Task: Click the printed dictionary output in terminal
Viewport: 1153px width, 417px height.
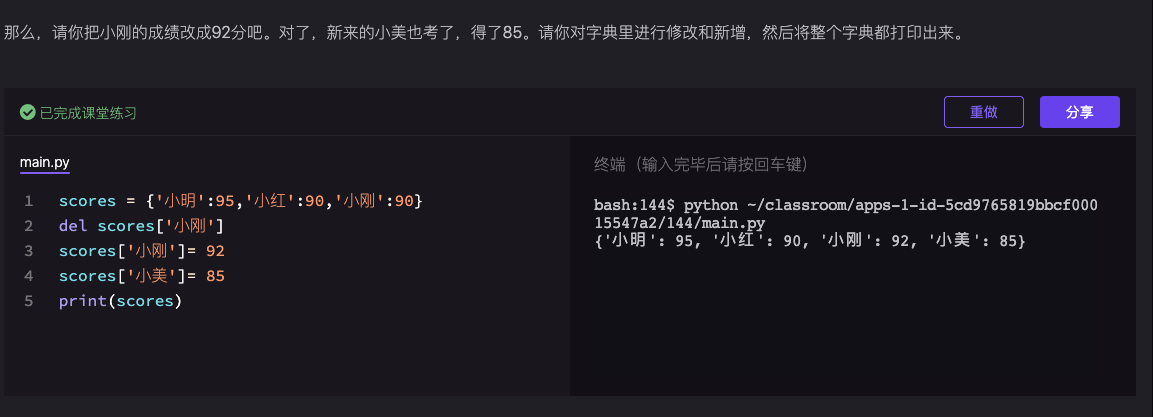Action: (x=810, y=241)
